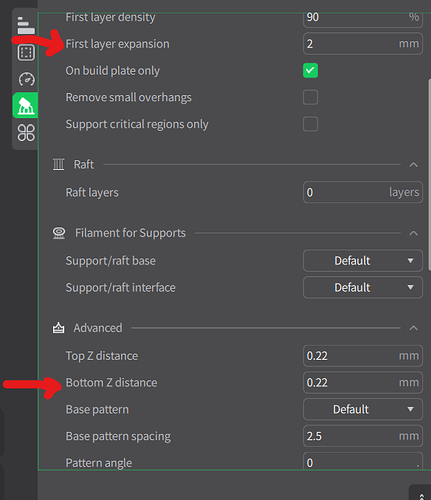Collapse Filament for Supports section chevron
The image size is (431, 500).
pos(413,233)
